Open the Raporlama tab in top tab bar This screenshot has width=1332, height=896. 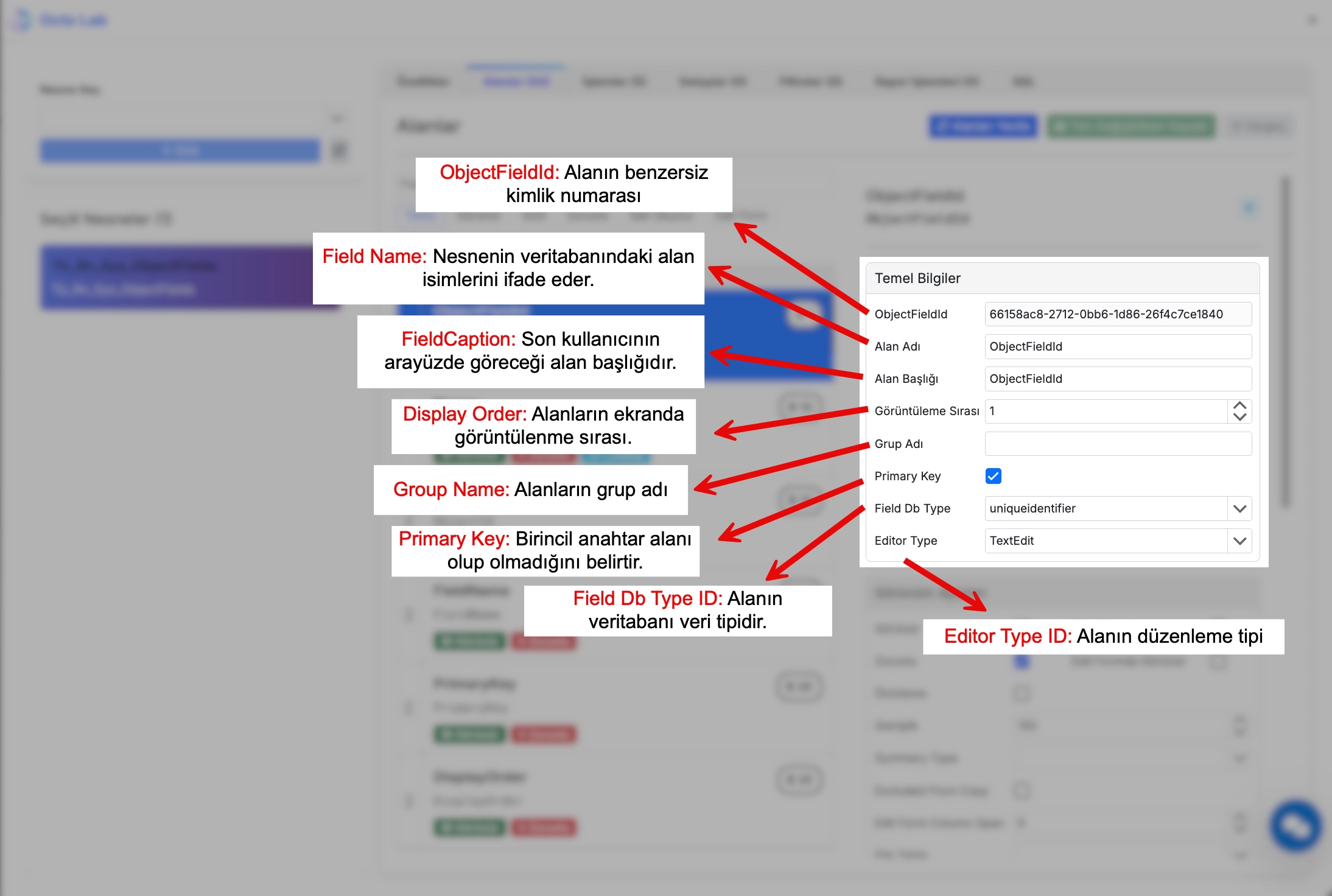[926, 82]
